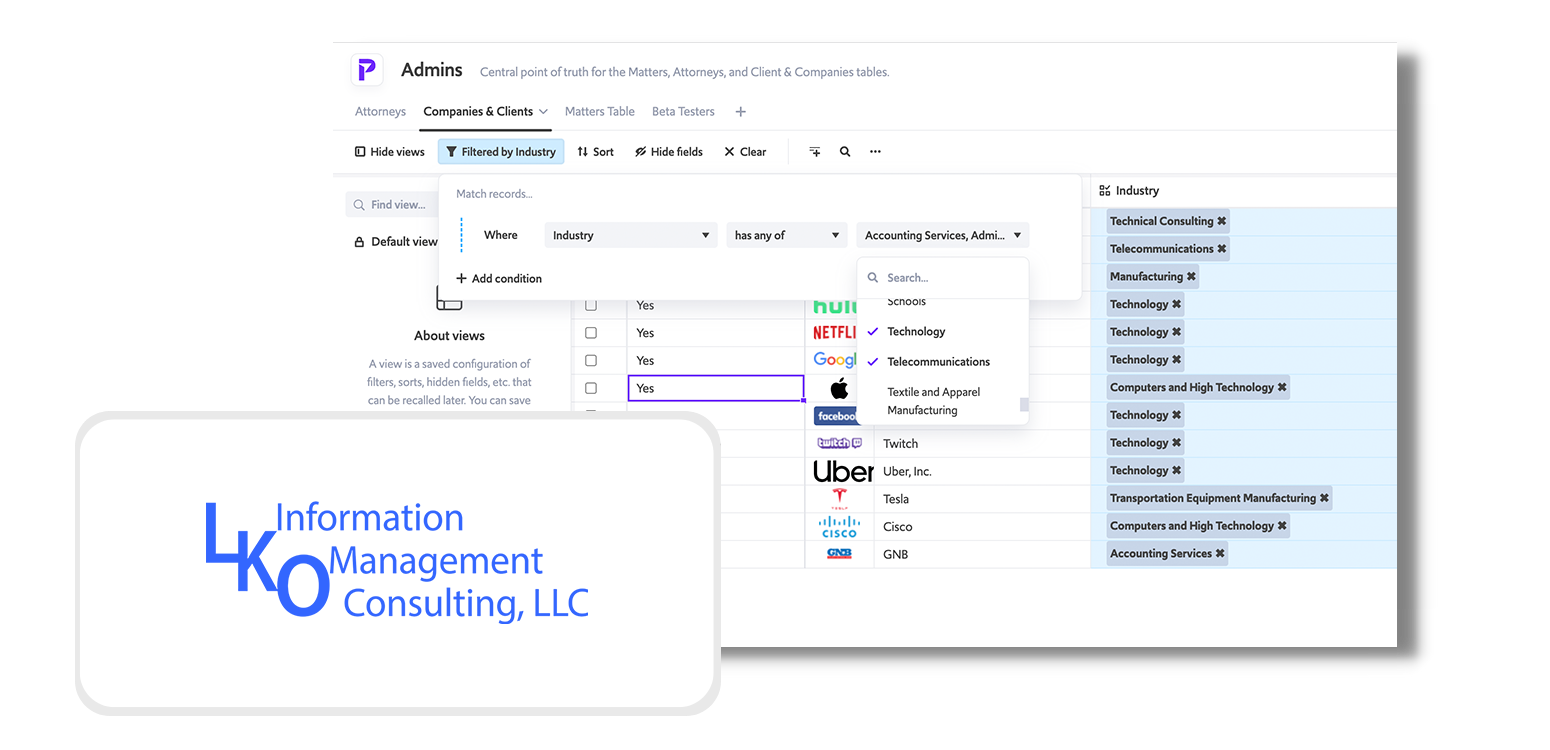Click the Tesla company name cell
The width and height of the screenshot is (1550, 750).
[983, 499]
